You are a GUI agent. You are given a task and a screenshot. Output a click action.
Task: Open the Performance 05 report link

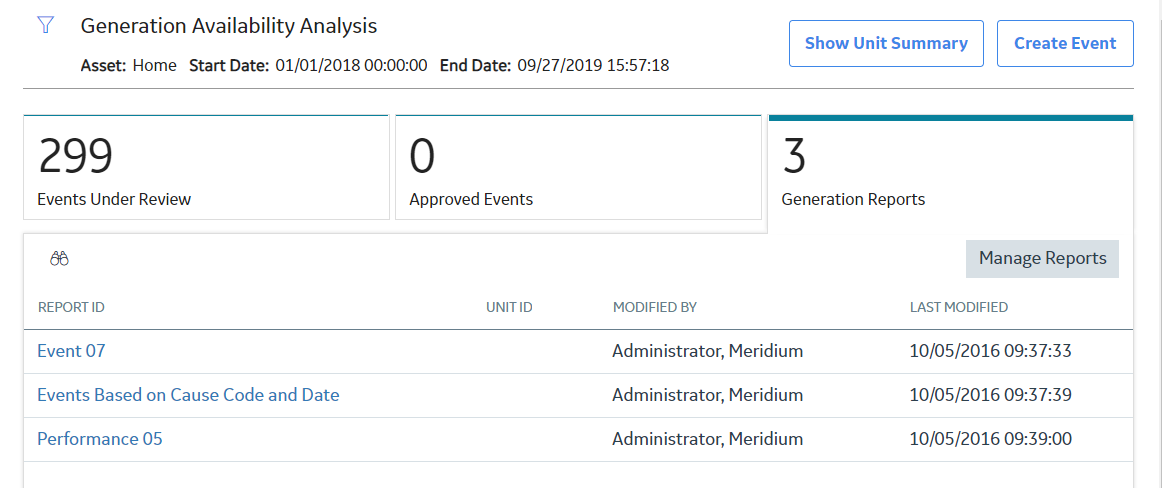click(99, 438)
